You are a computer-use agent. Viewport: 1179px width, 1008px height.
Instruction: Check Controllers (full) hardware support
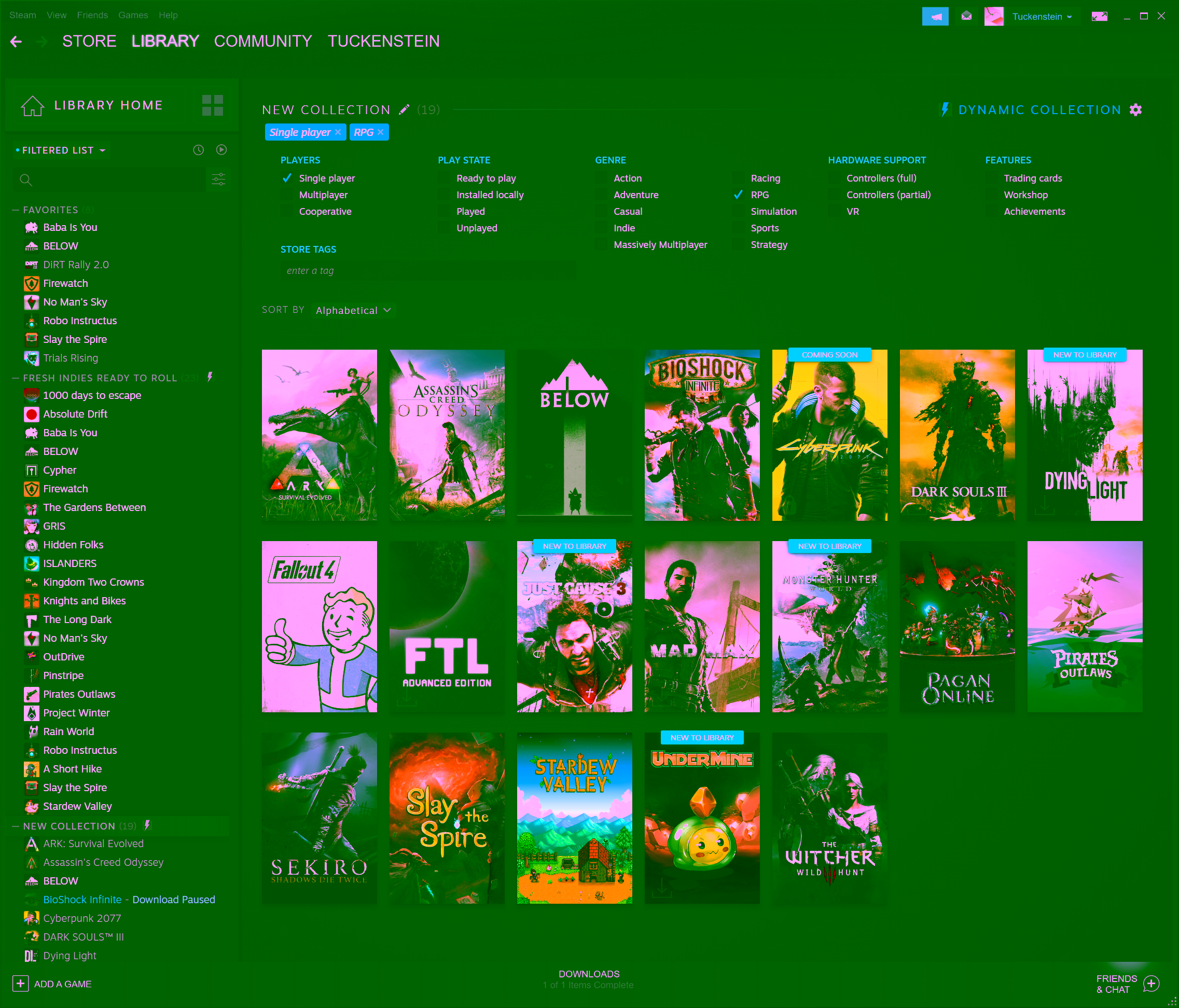pos(834,178)
